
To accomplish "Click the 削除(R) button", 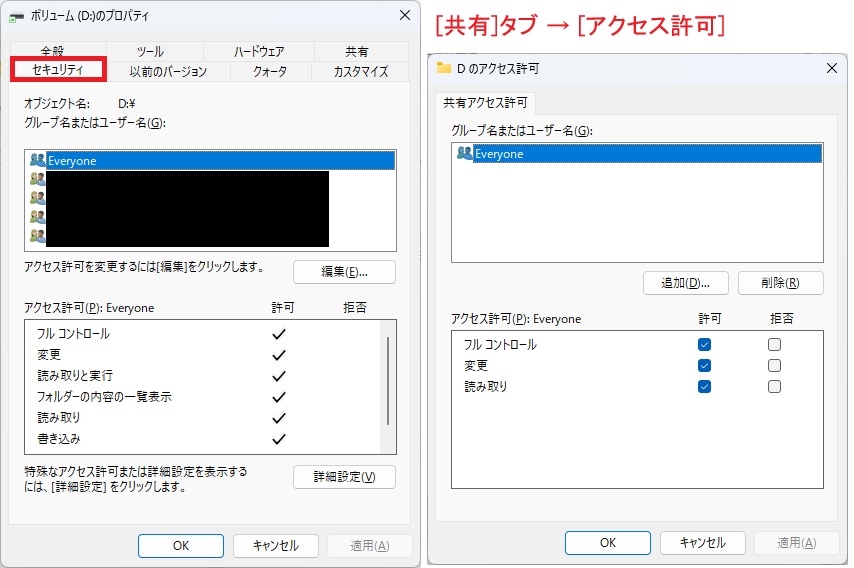I will tap(780, 283).
